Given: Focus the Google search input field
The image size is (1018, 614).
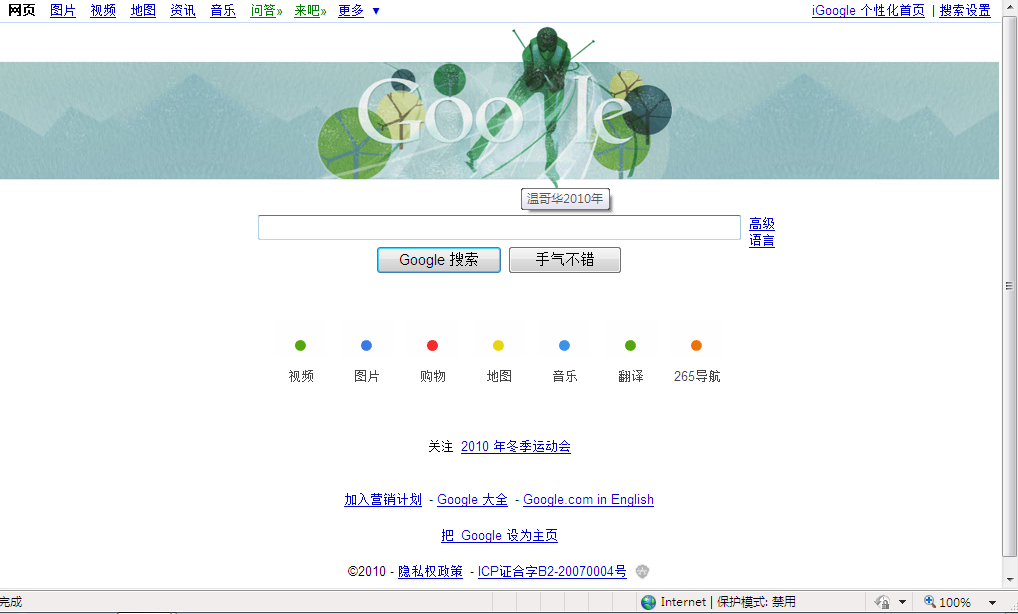Looking at the screenshot, I should click(x=499, y=227).
